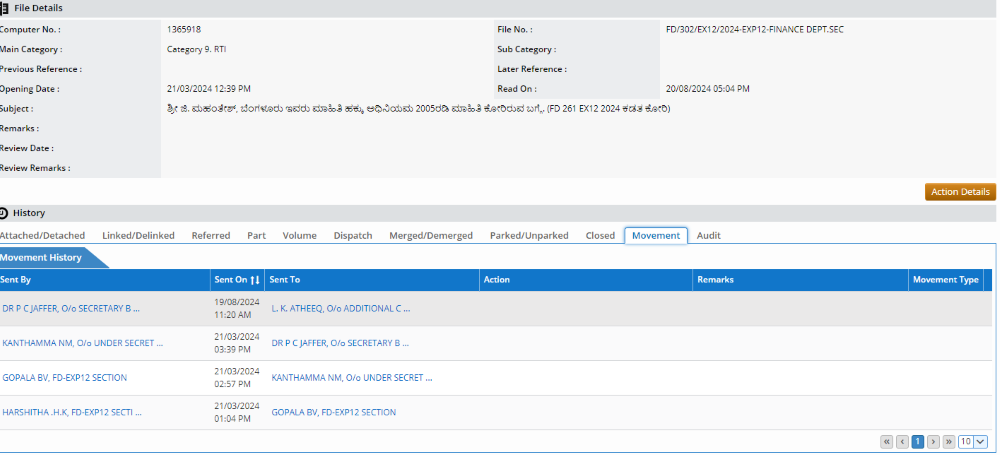Image resolution: width=1000 pixels, height=455 pixels.
Task: Switch to the Attached/Detached tab
Action: (42, 236)
